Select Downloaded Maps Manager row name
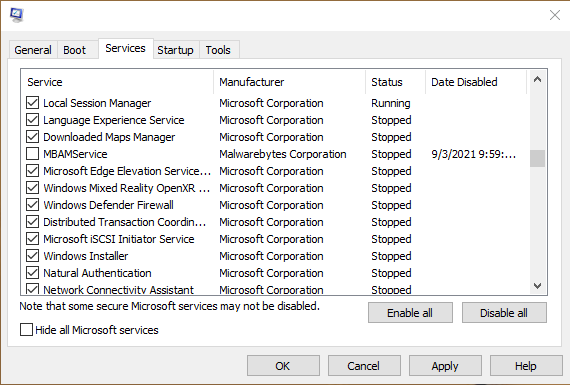This screenshot has height=385, width=570. coord(109,137)
